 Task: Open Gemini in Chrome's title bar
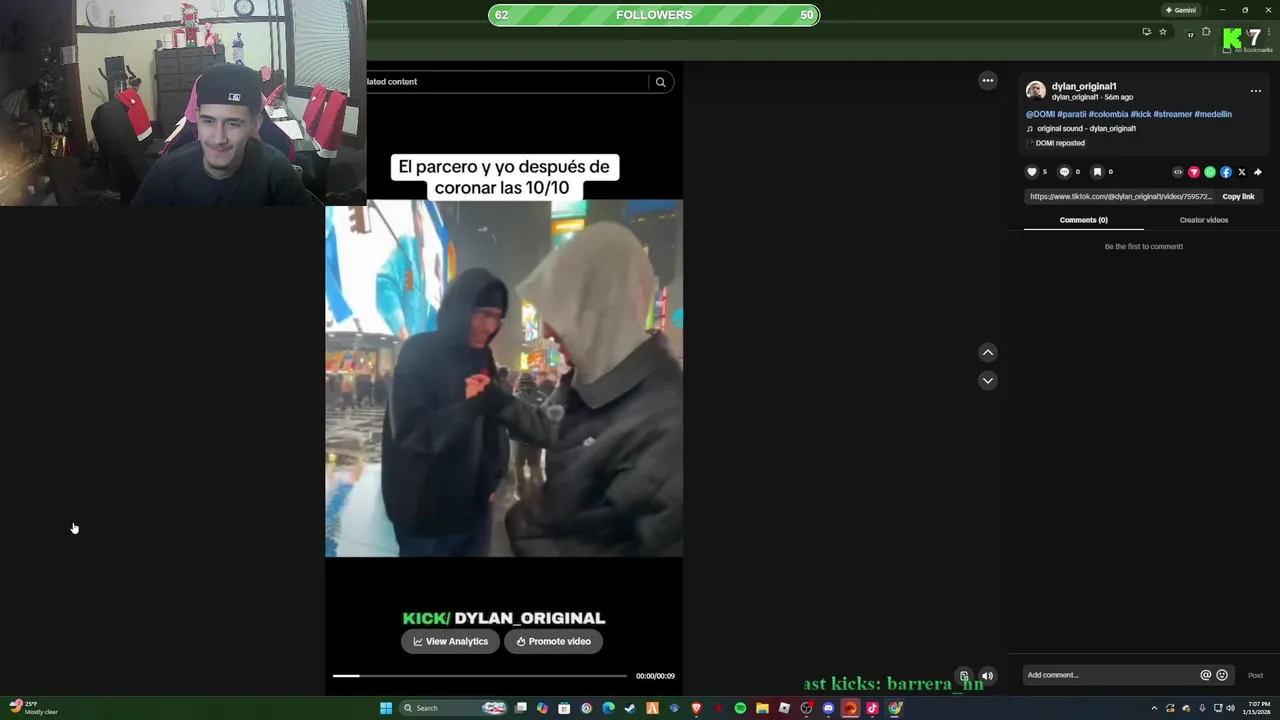tap(1181, 10)
